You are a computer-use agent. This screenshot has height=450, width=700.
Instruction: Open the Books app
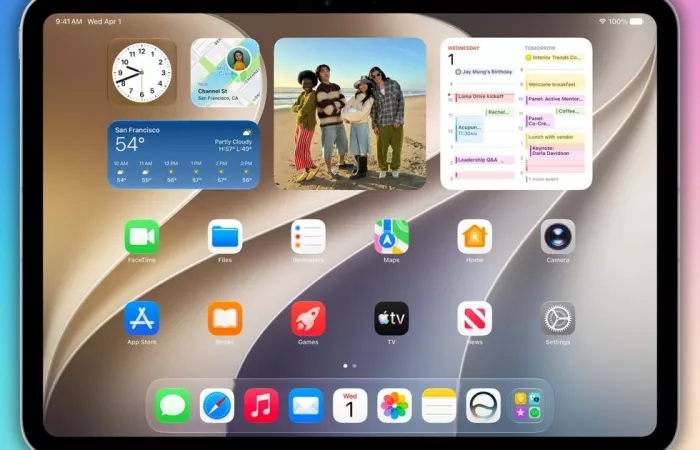pos(225,319)
